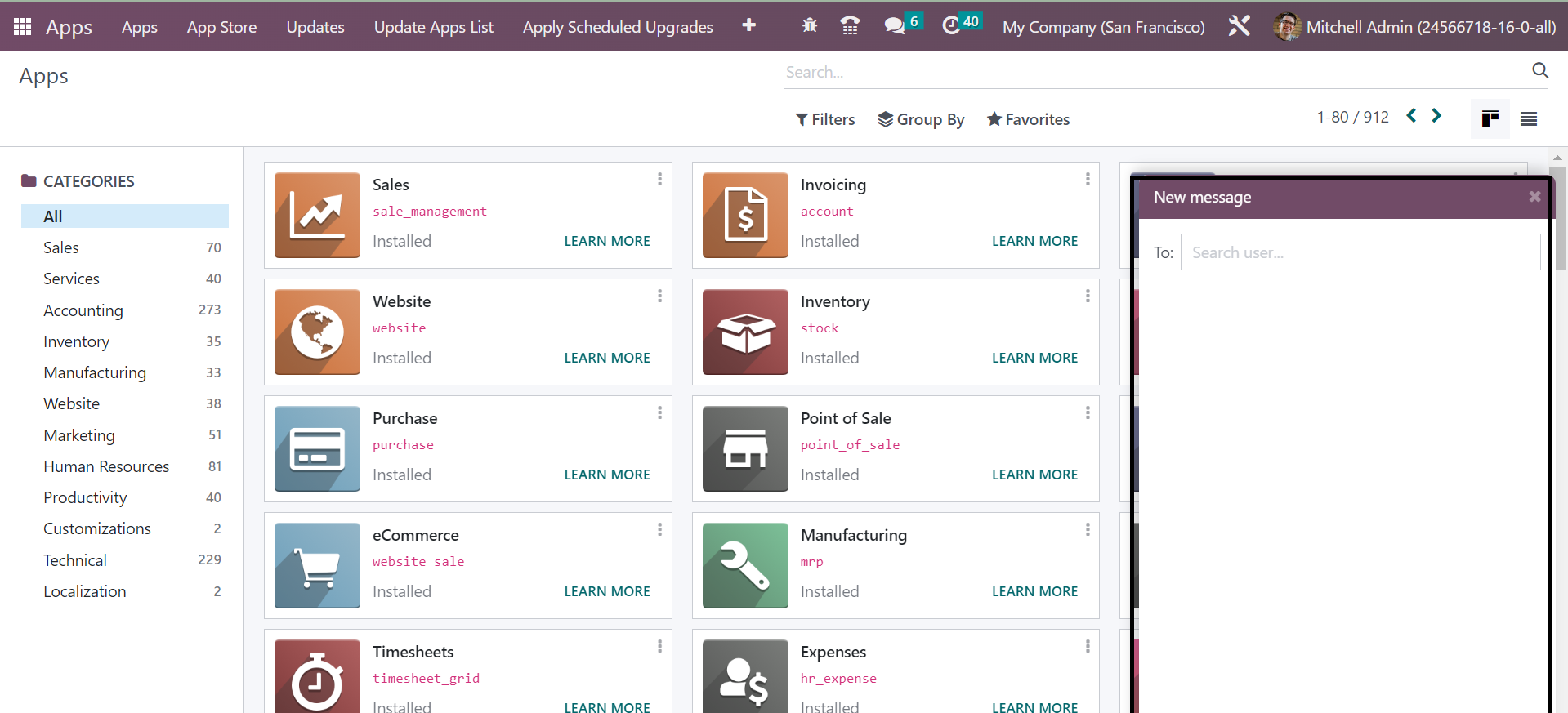This screenshot has height=713, width=1568.
Task: Open the Favorites dropdown
Action: [1028, 119]
